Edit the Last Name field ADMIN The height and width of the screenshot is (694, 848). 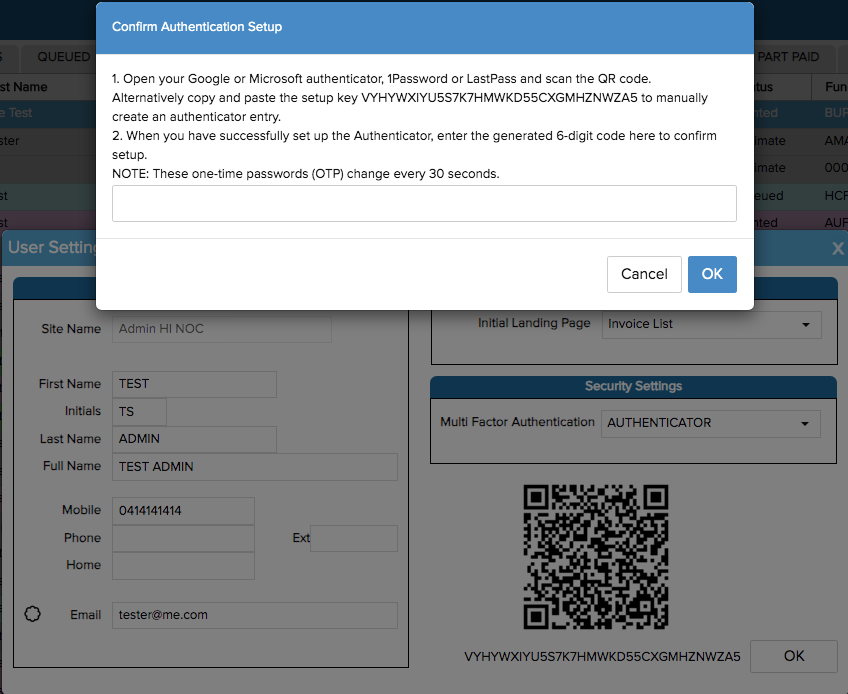[194, 439]
